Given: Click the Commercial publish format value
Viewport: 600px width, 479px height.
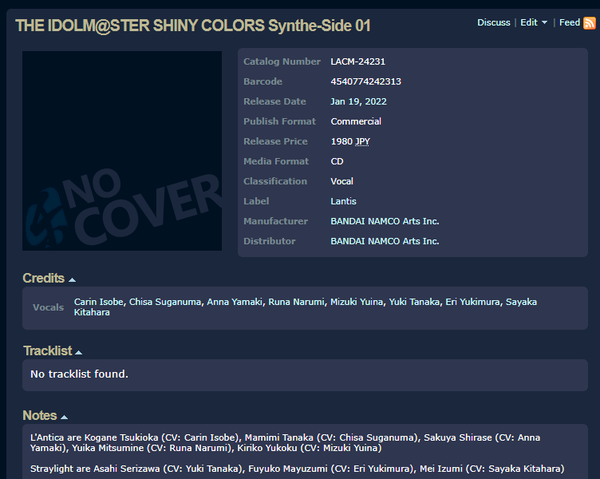Looking at the screenshot, I should coord(356,121).
